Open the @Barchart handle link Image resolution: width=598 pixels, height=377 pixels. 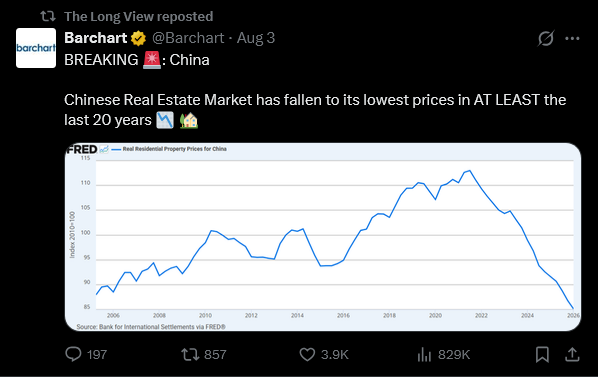tap(188, 38)
